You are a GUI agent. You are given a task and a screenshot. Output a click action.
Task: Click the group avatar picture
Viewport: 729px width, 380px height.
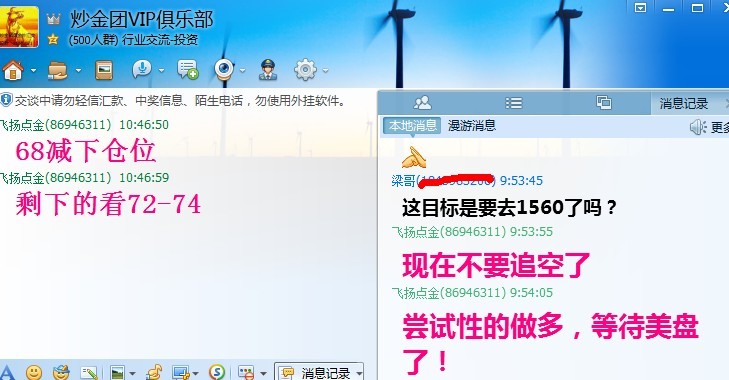(x=19, y=27)
